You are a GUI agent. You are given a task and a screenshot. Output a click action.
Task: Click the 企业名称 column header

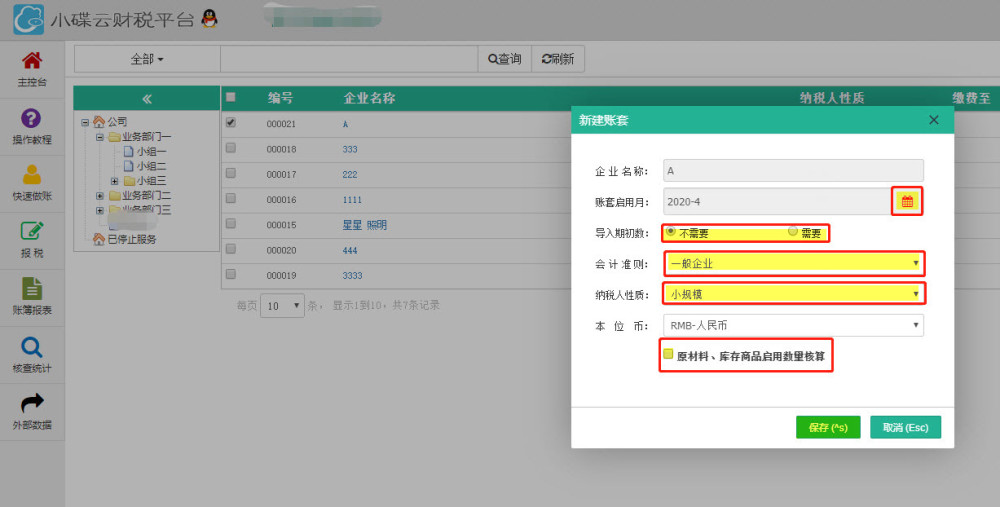pos(369,98)
